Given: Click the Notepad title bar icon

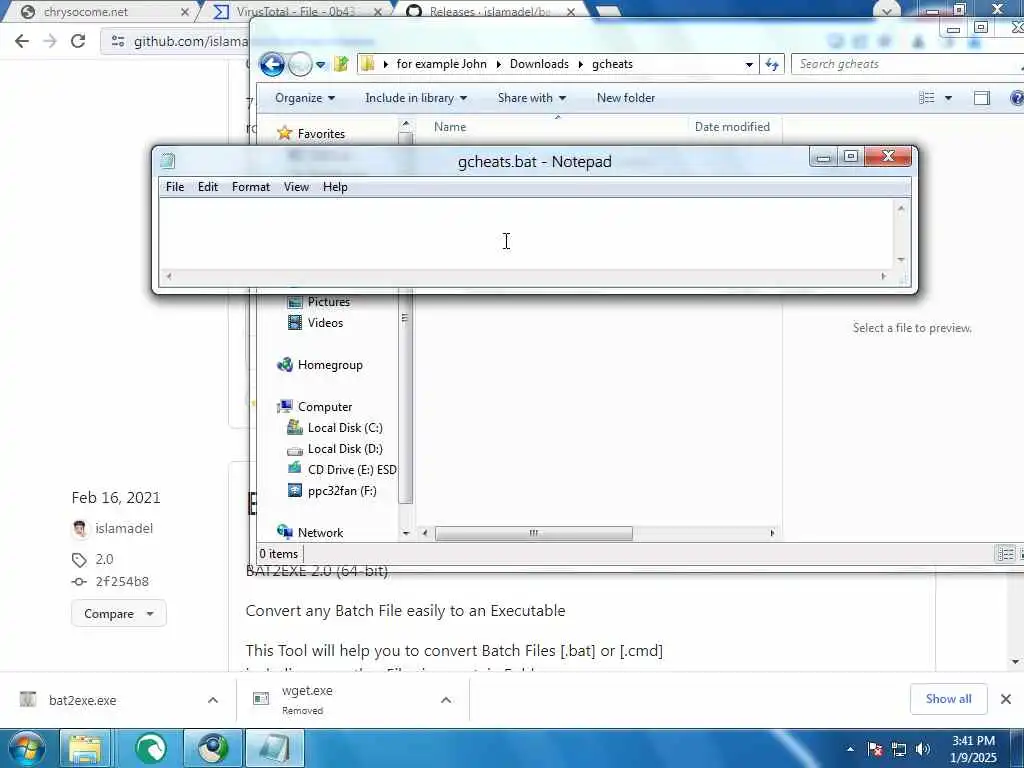Looking at the screenshot, I should pyautogui.click(x=168, y=161).
